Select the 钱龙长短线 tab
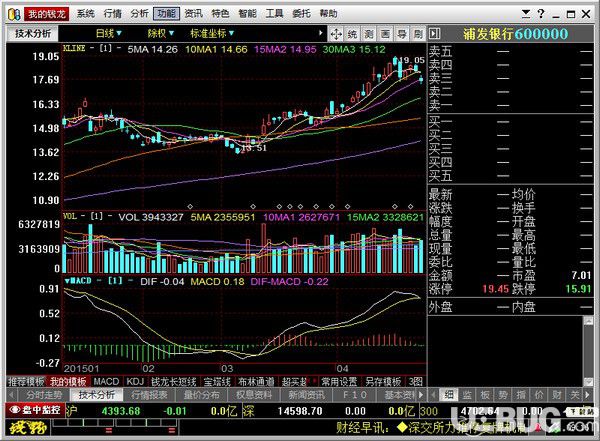The width and height of the screenshot is (600, 441). click(174, 381)
